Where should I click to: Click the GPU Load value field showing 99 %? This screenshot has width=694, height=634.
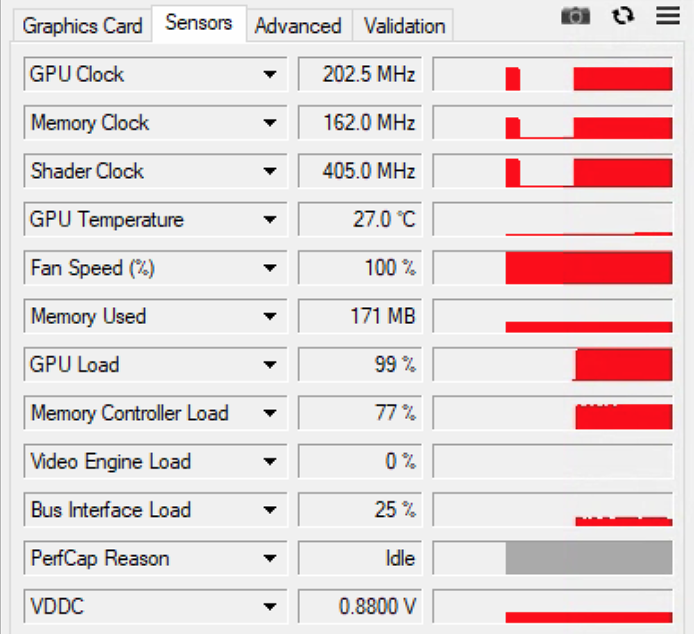pos(360,364)
